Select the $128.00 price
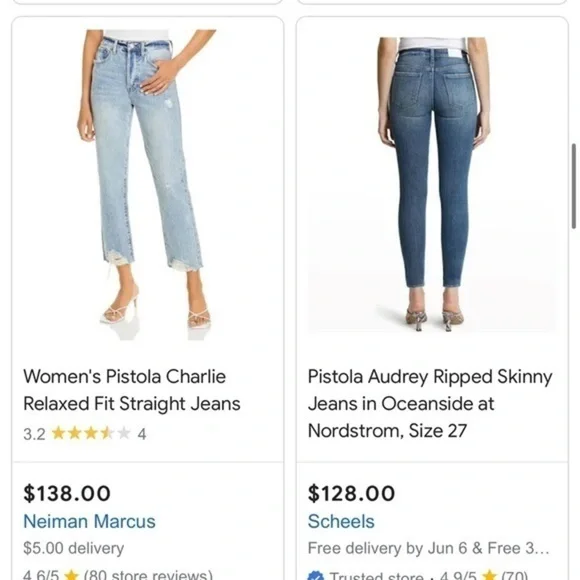The image size is (580, 580). point(351,493)
